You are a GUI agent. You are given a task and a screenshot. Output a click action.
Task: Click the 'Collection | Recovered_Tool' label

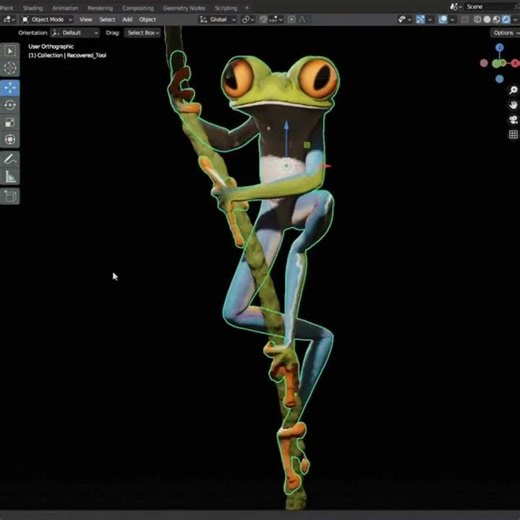pyautogui.click(x=67, y=55)
